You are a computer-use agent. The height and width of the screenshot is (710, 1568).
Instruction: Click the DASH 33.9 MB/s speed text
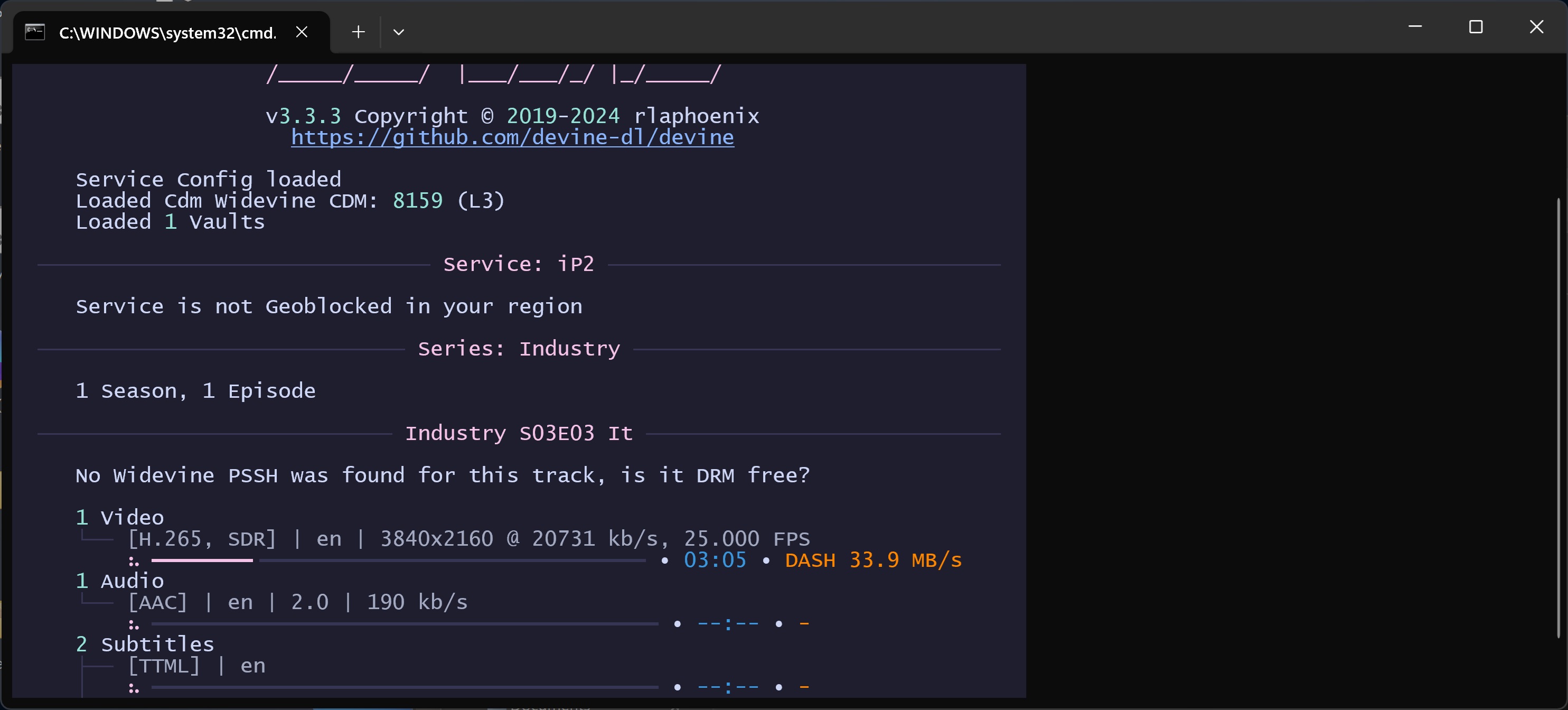tap(873, 560)
